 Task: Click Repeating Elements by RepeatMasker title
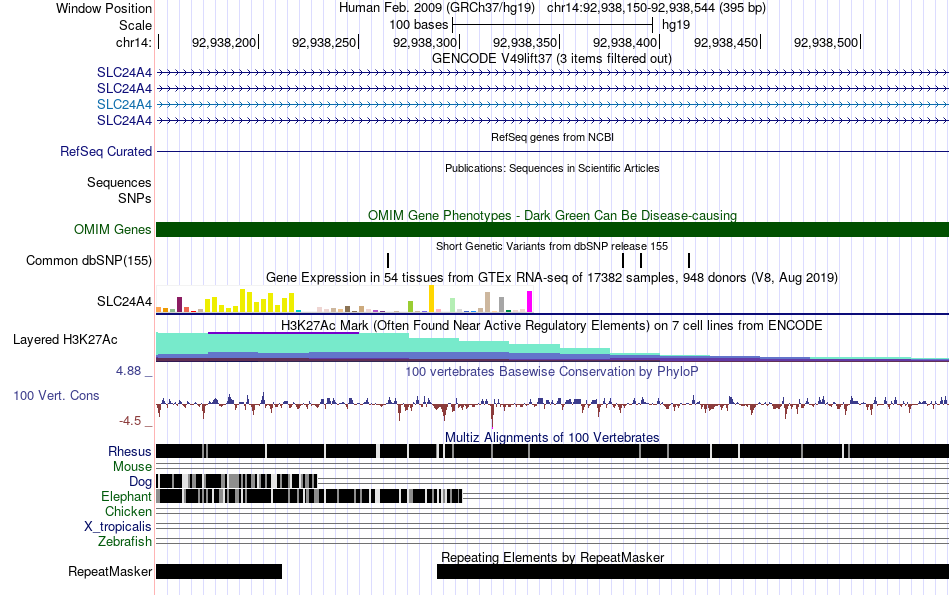553,557
